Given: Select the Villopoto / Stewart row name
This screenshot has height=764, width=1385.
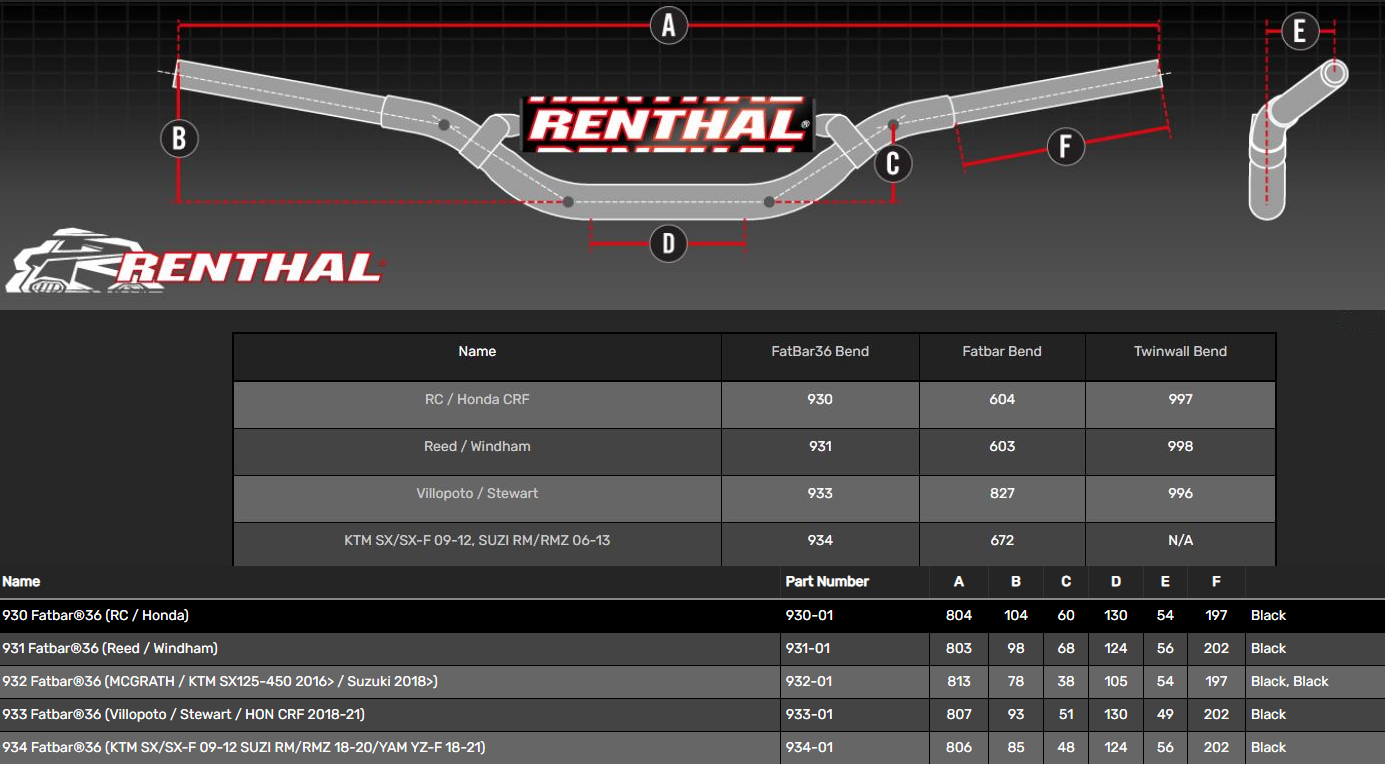Looking at the screenshot, I should (477, 493).
